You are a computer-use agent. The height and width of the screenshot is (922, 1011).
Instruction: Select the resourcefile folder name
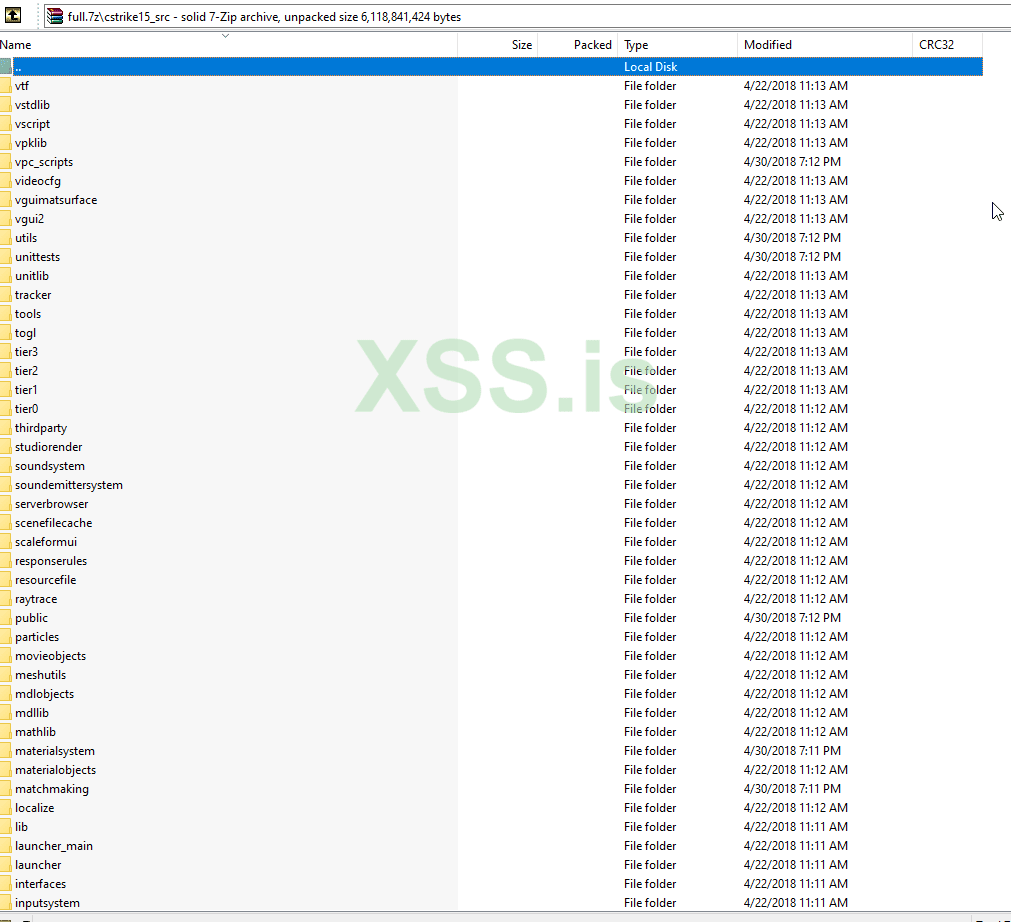pos(46,580)
